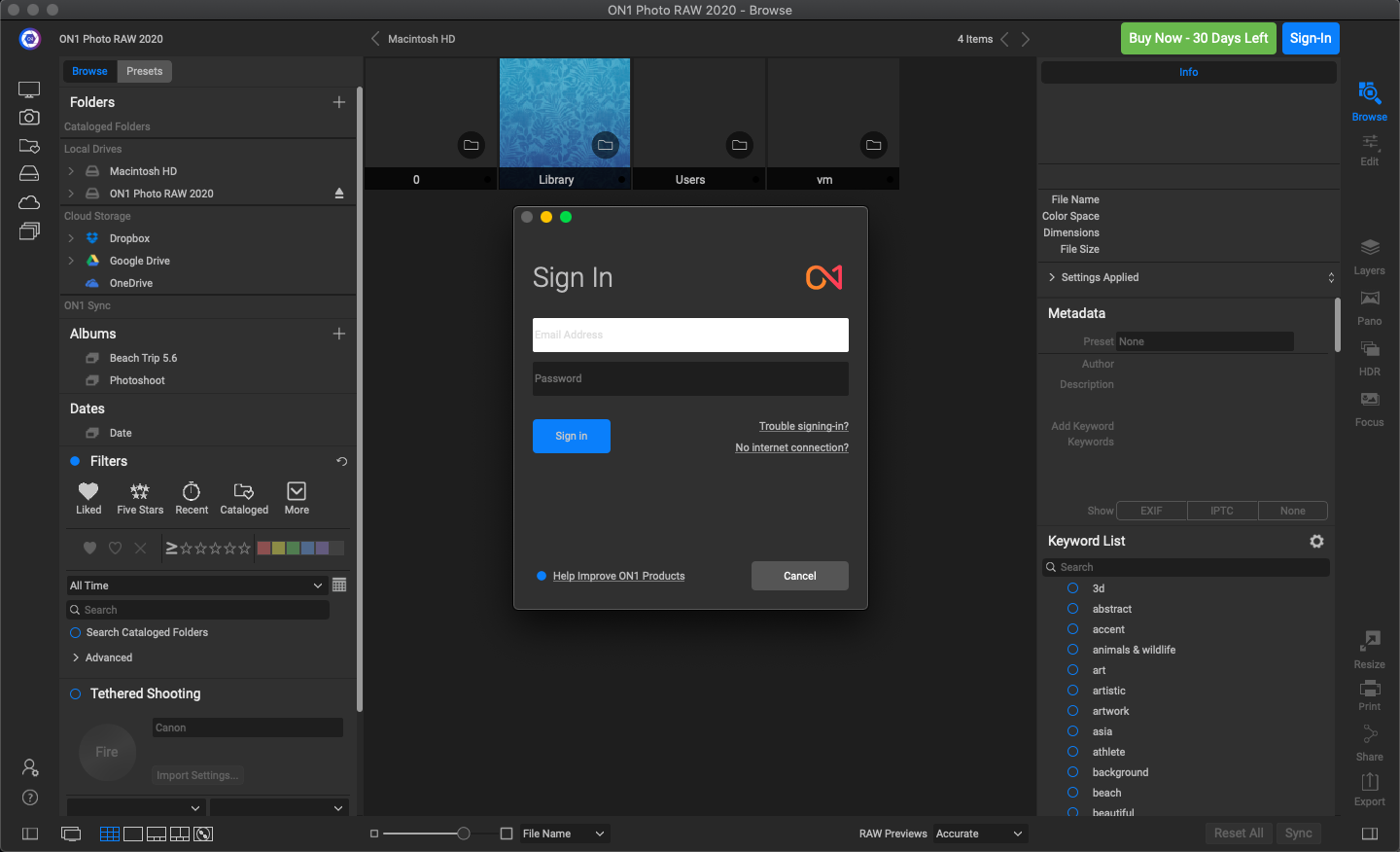Toggle Help Improve ON1 Products option
This screenshot has width=1400, height=852.
coord(542,576)
